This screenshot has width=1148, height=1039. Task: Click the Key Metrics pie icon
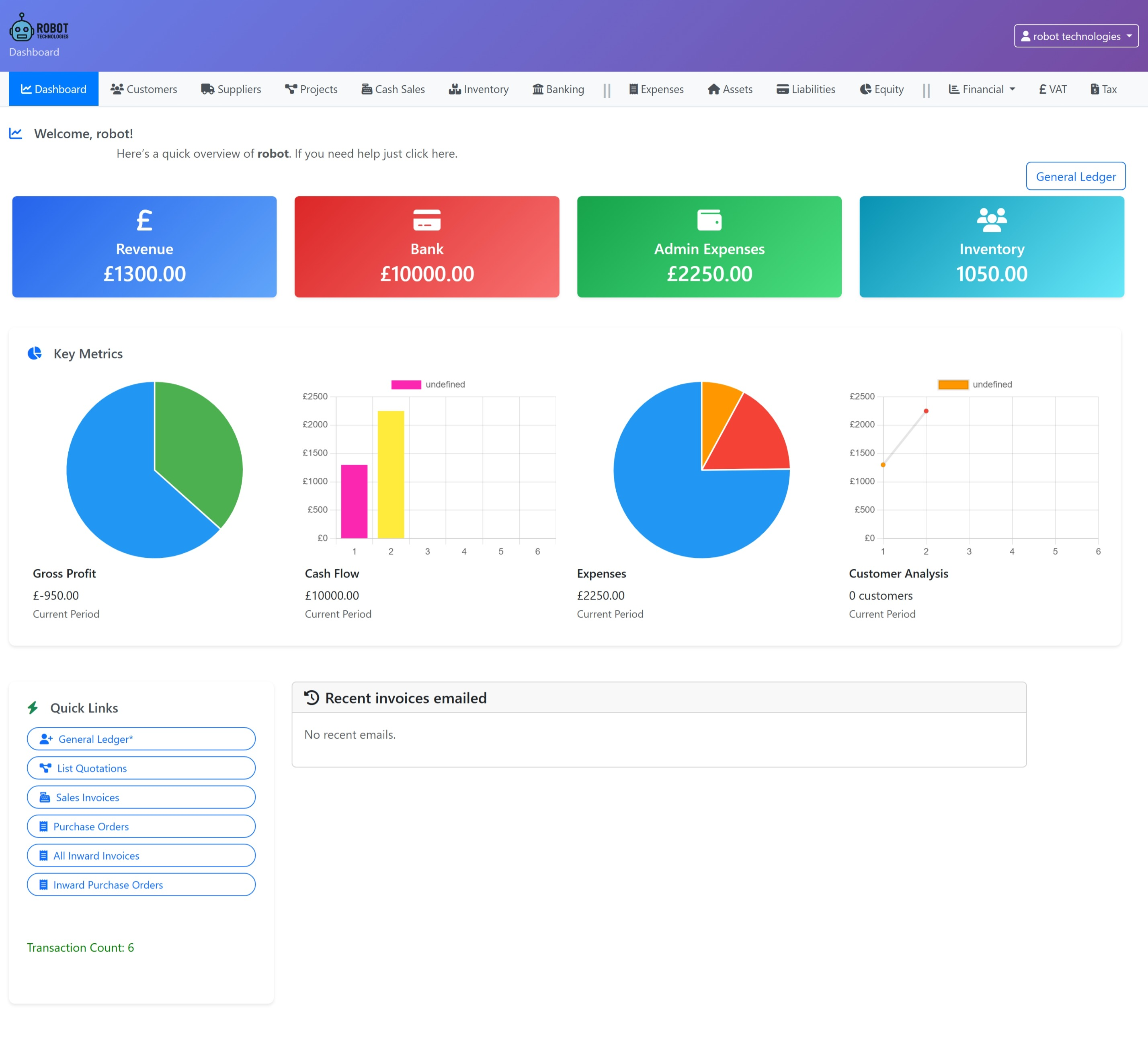35,354
